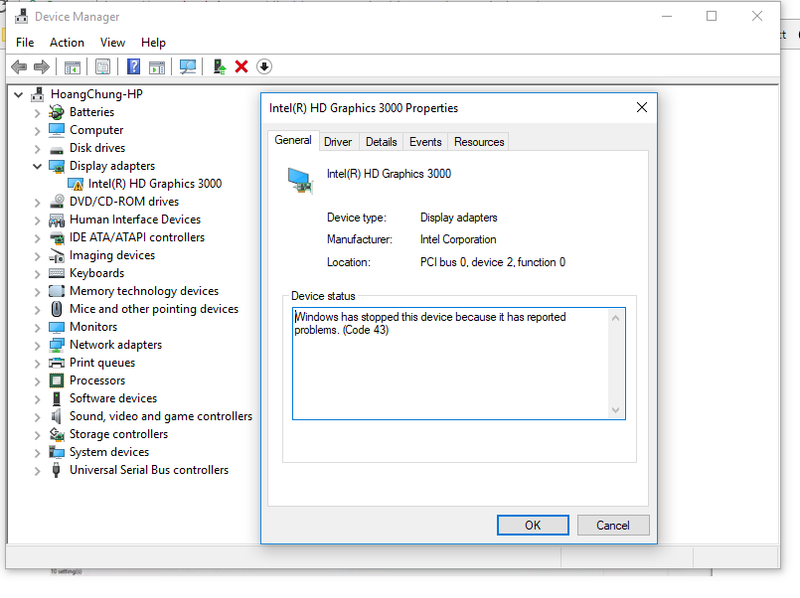Collapse the Display adapters node

(x=37, y=166)
